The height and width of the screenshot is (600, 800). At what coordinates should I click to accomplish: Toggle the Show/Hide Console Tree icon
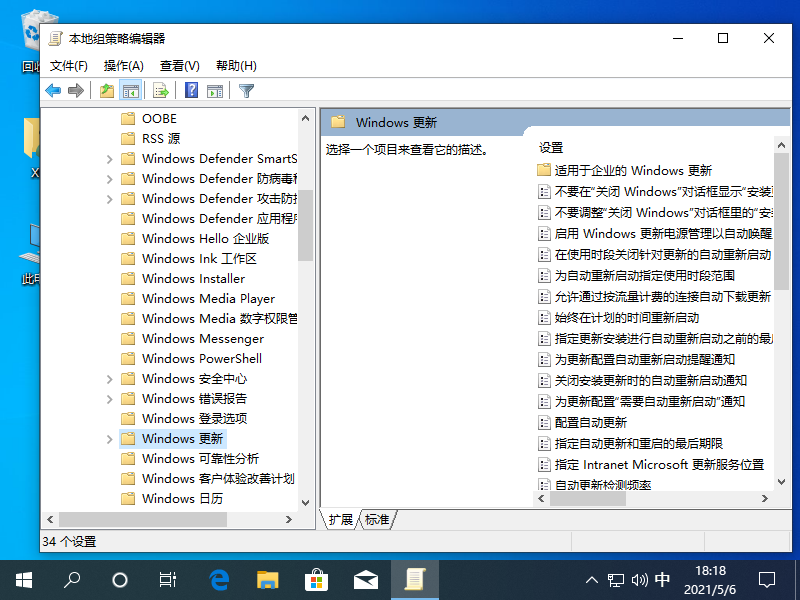(x=130, y=91)
